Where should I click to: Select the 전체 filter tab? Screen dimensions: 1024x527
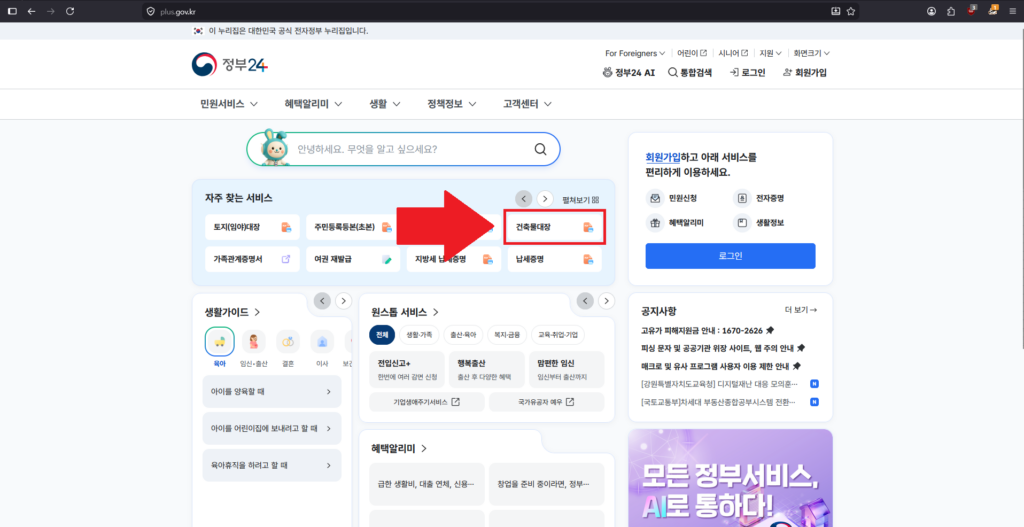pos(382,335)
